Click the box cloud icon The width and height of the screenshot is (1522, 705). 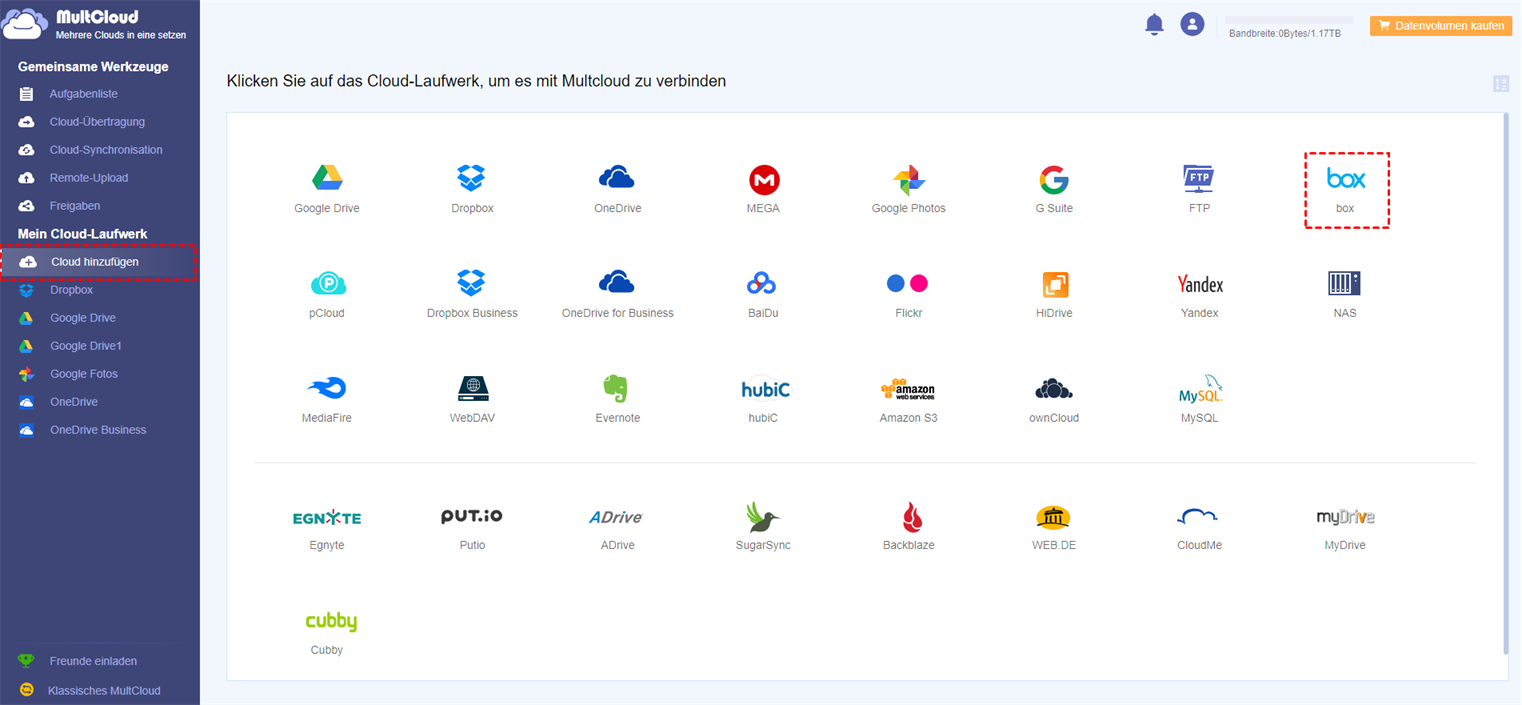pos(1346,179)
